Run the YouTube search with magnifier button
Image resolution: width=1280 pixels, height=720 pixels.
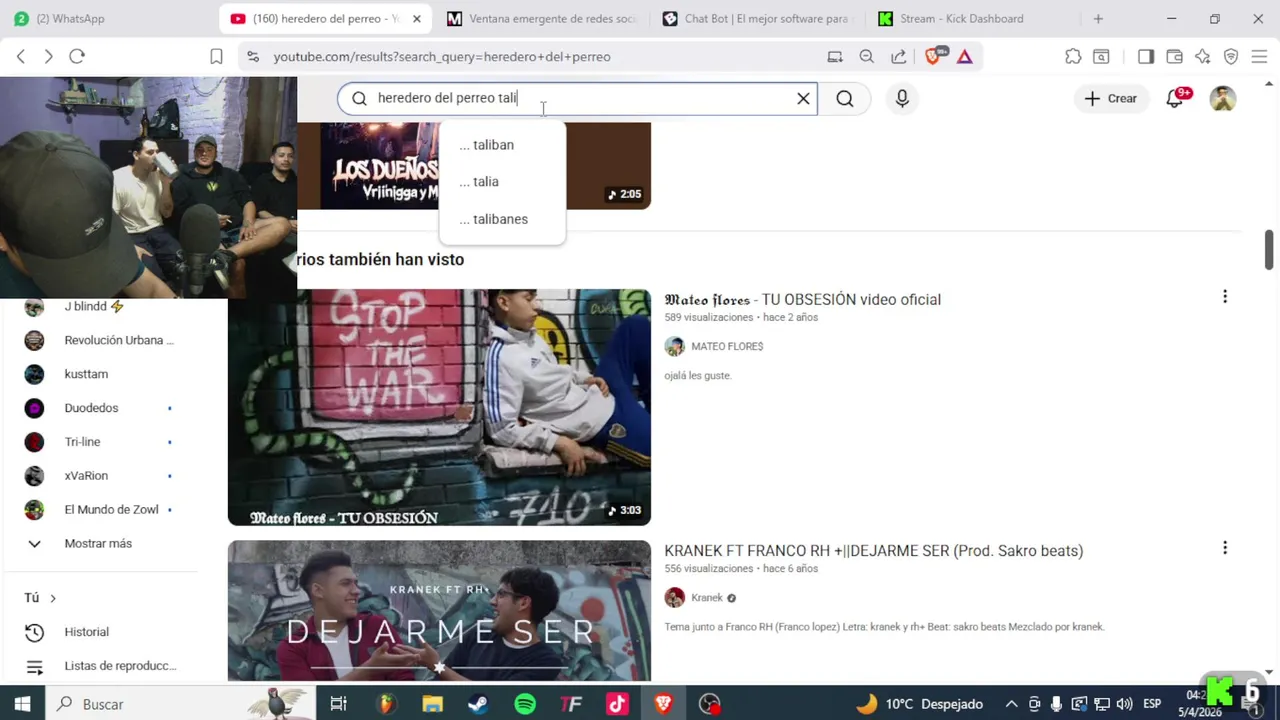tap(845, 98)
